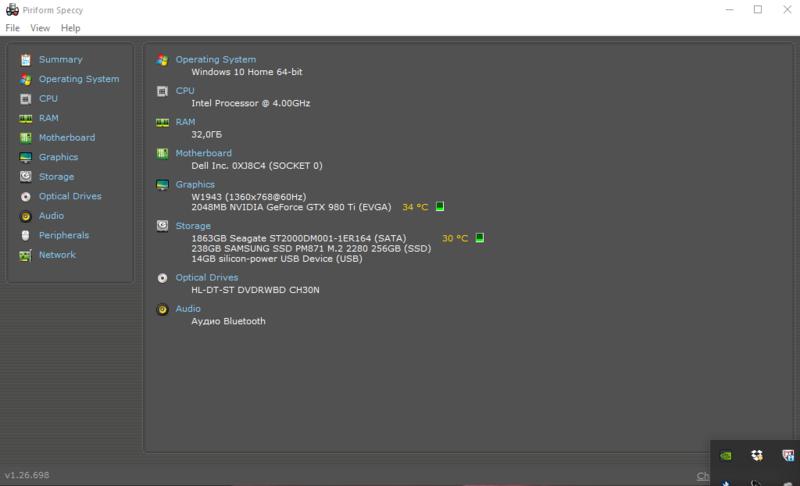Click the Graphics heading link in summary
Viewport: 800px width, 486px height.
click(195, 185)
